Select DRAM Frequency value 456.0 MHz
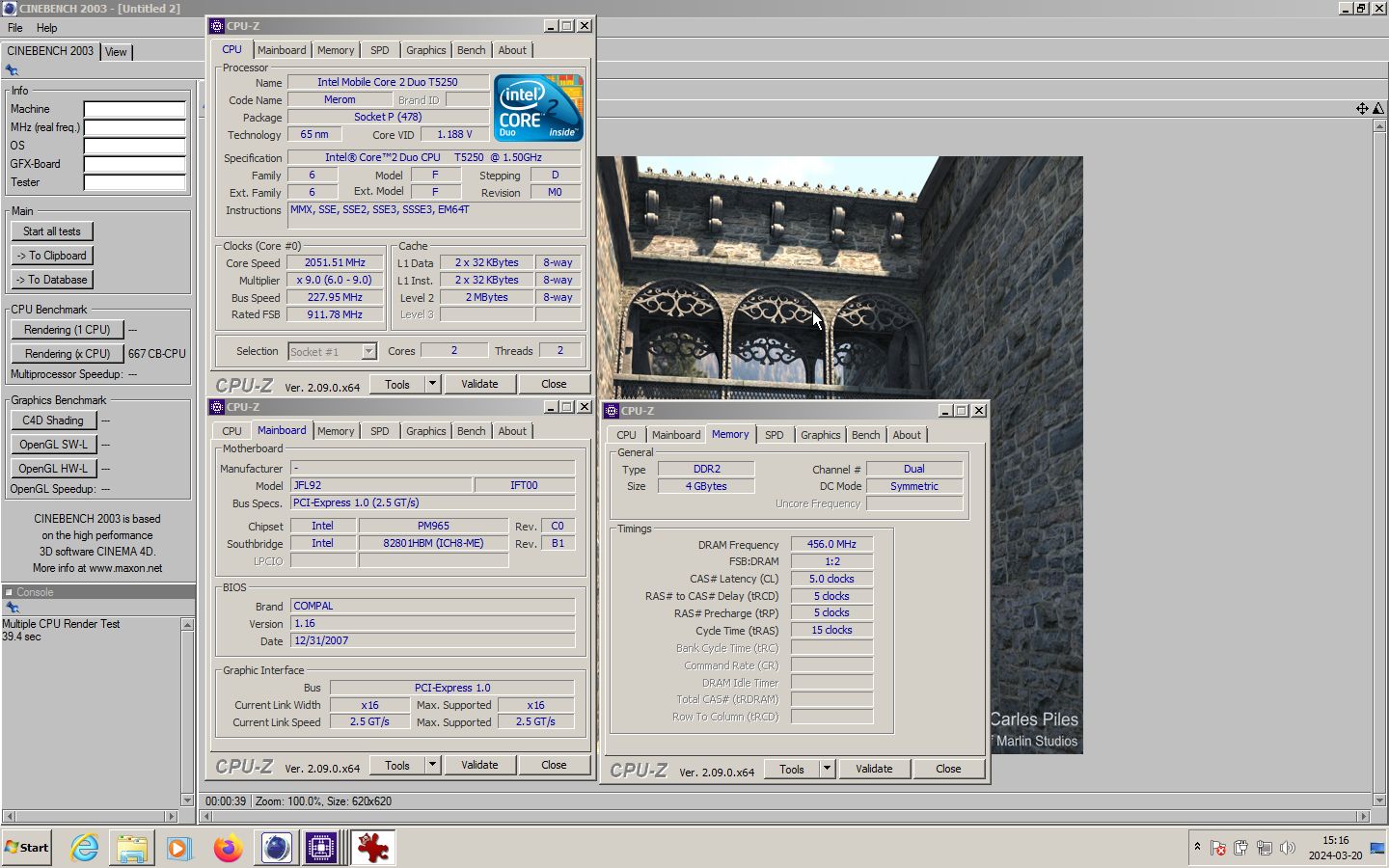Viewport: 1389px width, 868px height. 831,544
